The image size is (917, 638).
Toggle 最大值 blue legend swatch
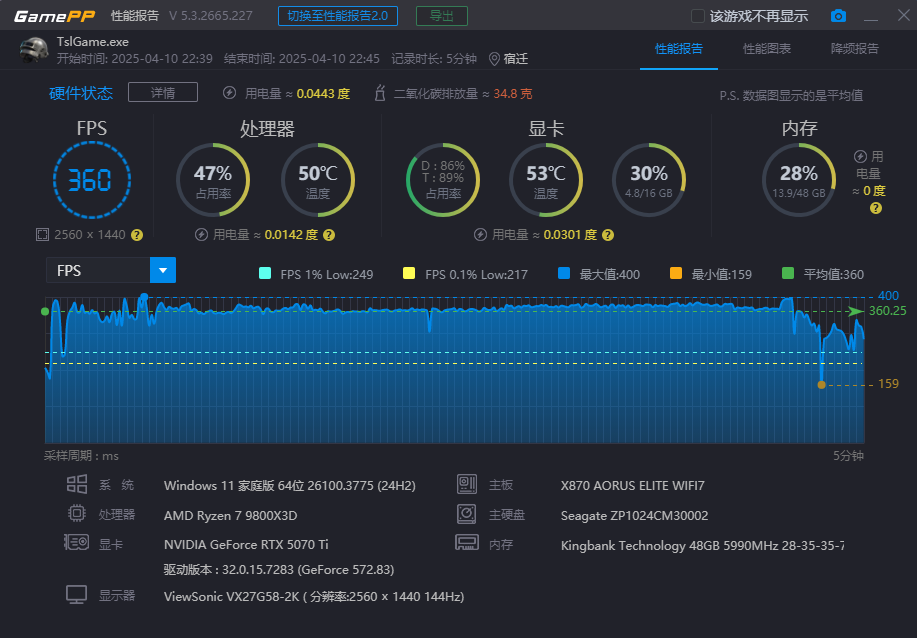[564, 273]
